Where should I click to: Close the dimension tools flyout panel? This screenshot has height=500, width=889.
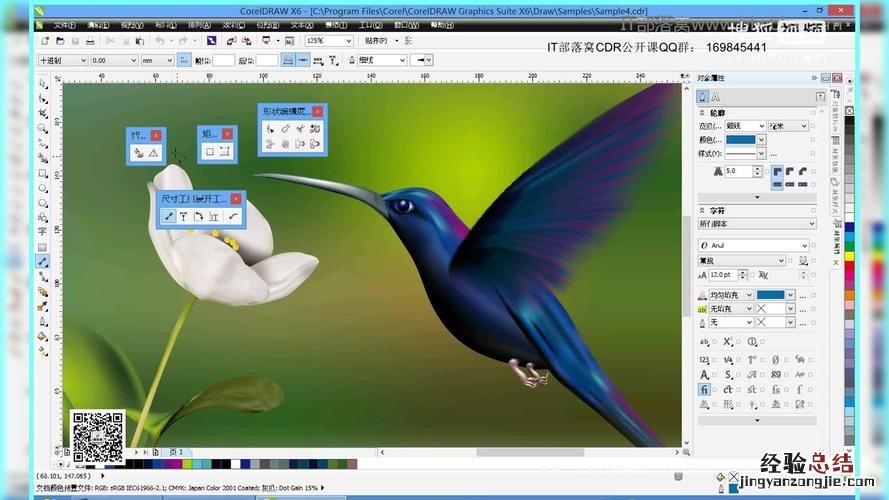[236, 198]
